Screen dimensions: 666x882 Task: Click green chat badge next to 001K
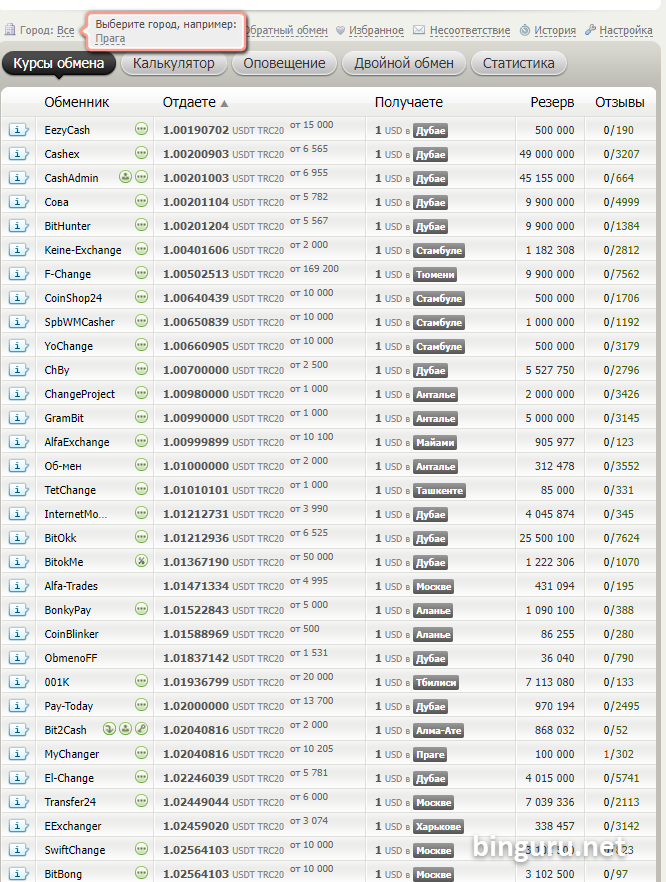(x=142, y=681)
